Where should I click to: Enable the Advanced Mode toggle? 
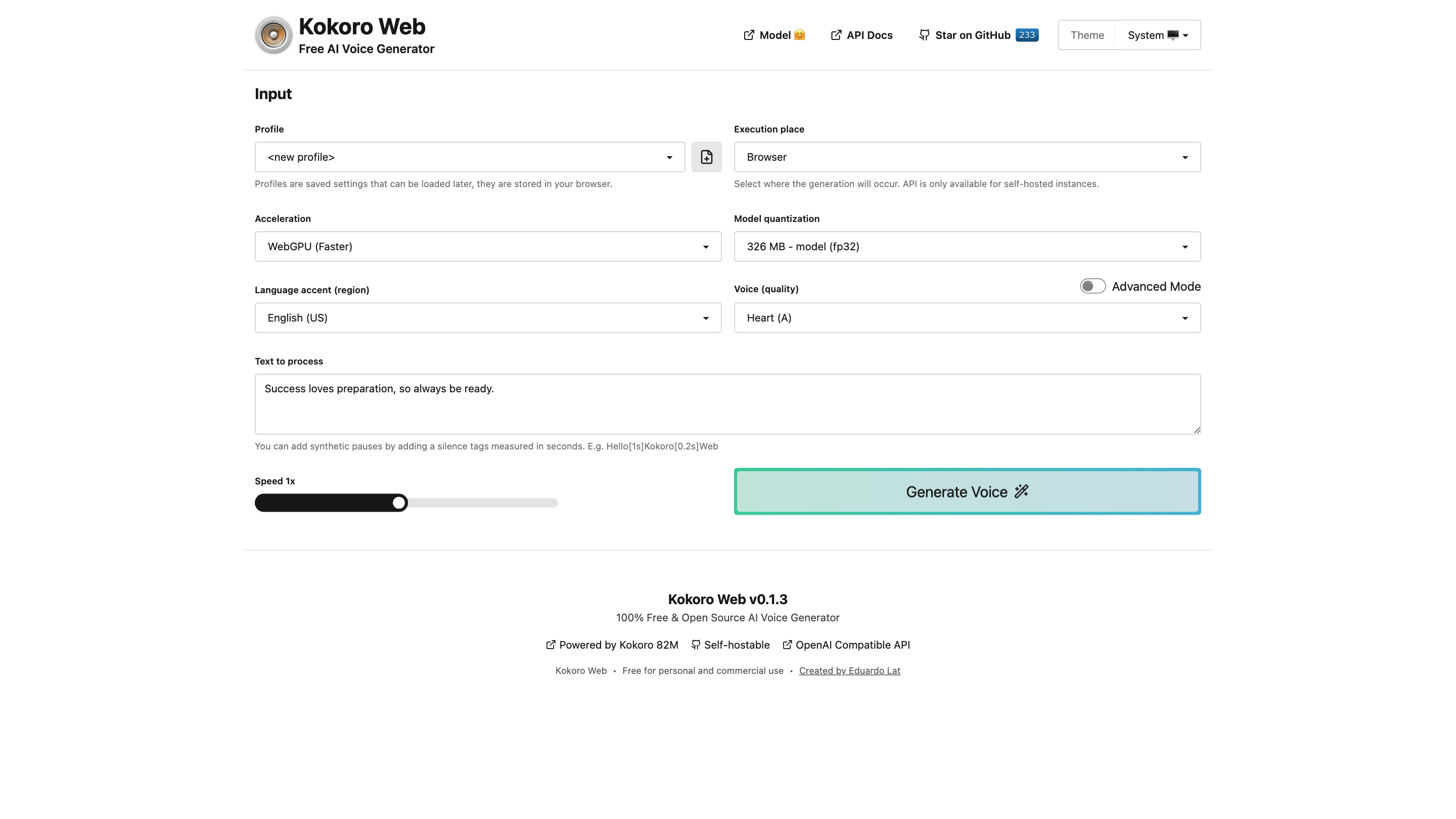(x=1092, y=287)
